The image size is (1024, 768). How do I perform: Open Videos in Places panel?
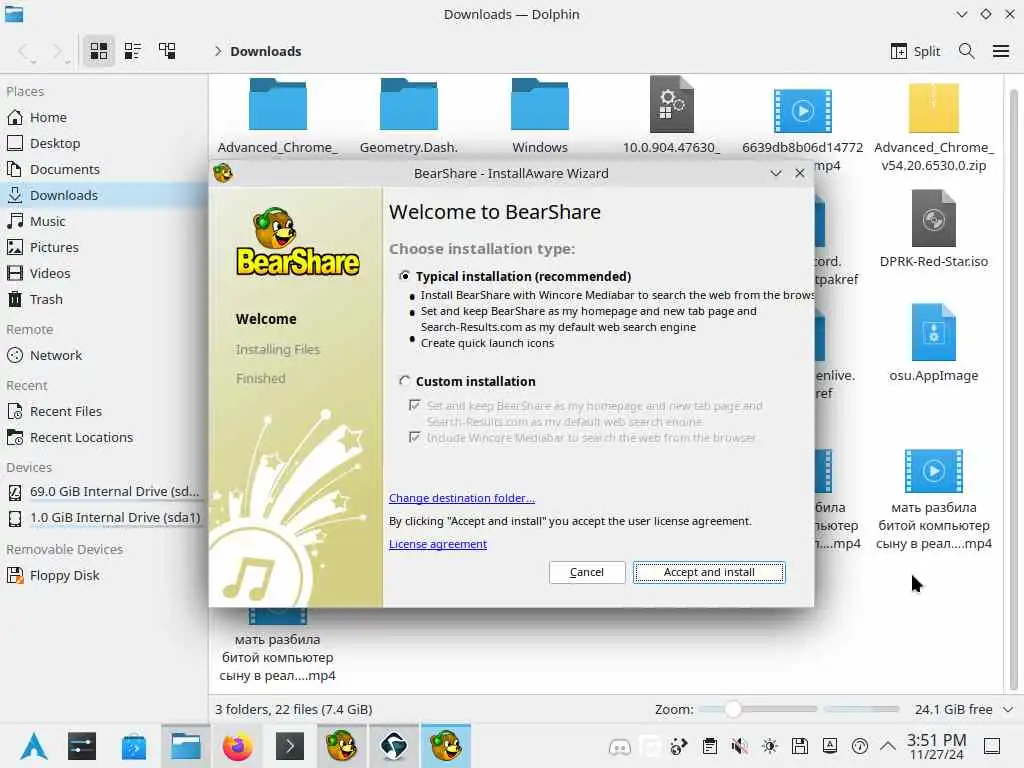pos(104,274)
